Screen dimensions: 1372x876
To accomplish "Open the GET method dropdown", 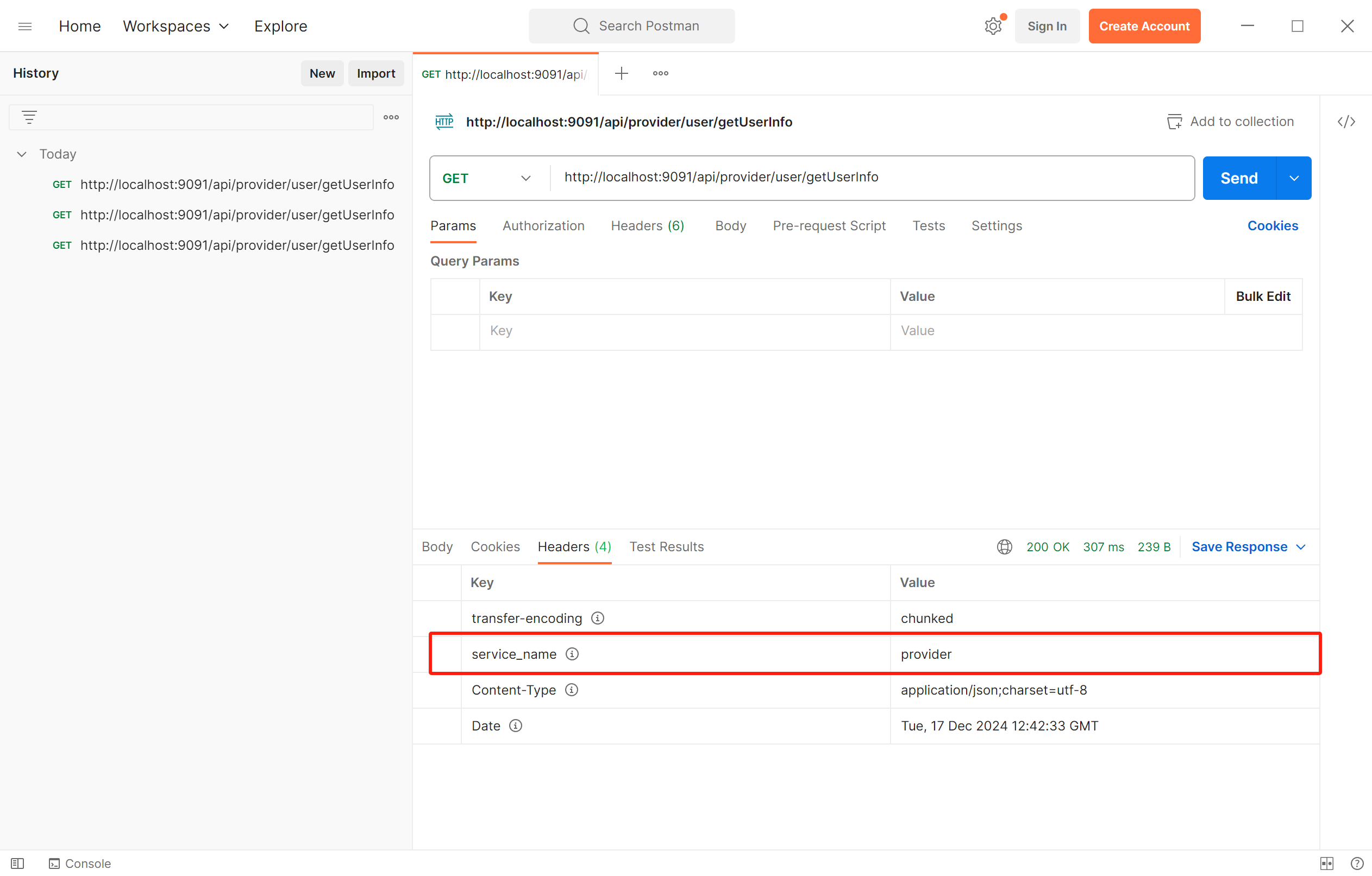I will coord(487,178).
